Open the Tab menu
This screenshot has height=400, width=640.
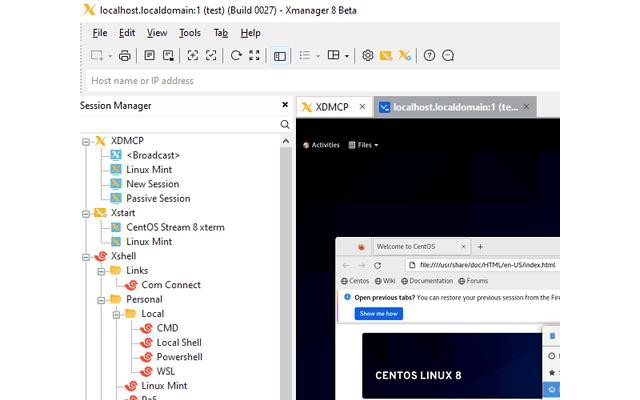click(x=221, y=33)
